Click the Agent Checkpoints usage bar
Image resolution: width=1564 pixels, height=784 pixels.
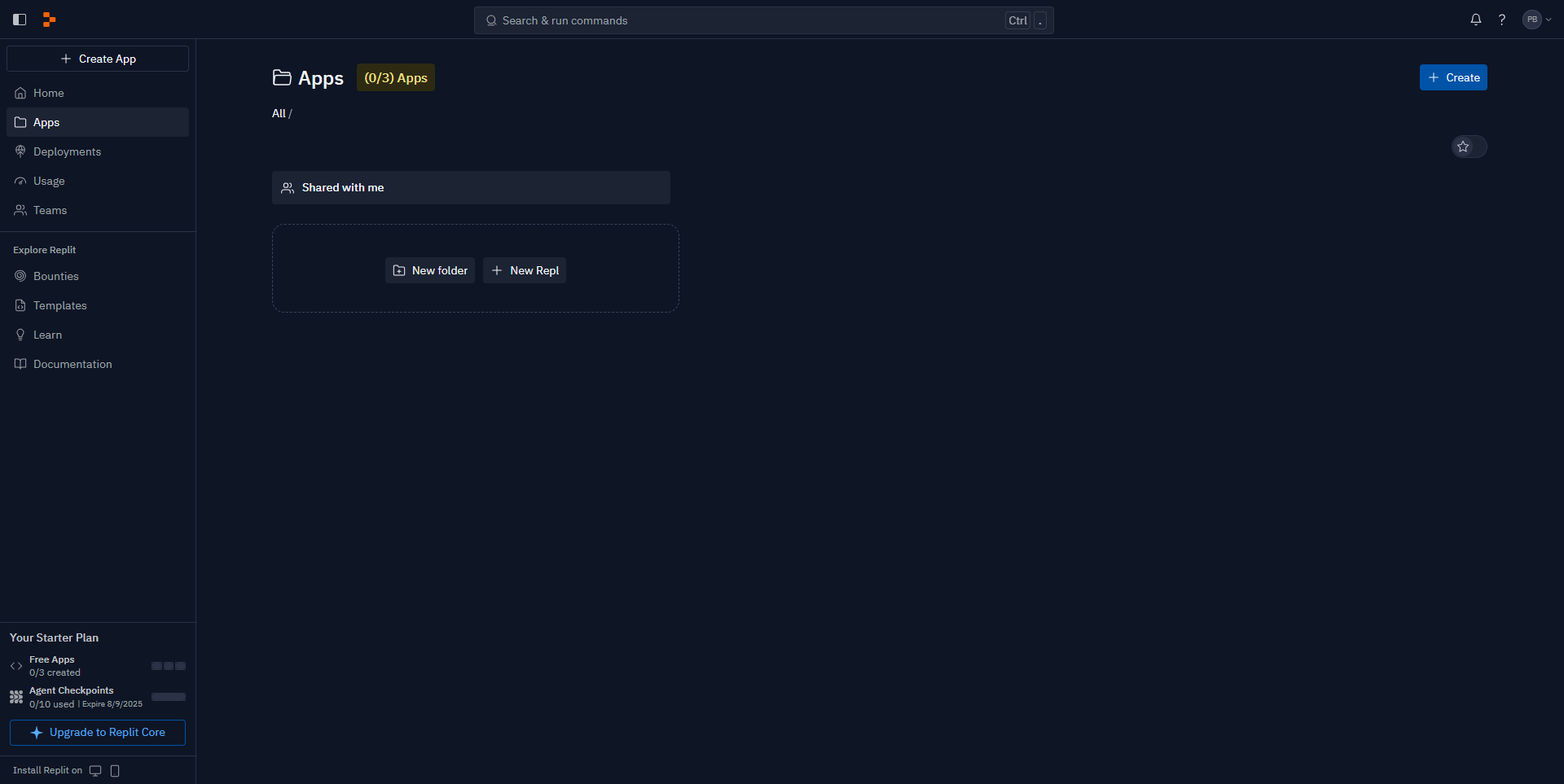coord(169,697)
